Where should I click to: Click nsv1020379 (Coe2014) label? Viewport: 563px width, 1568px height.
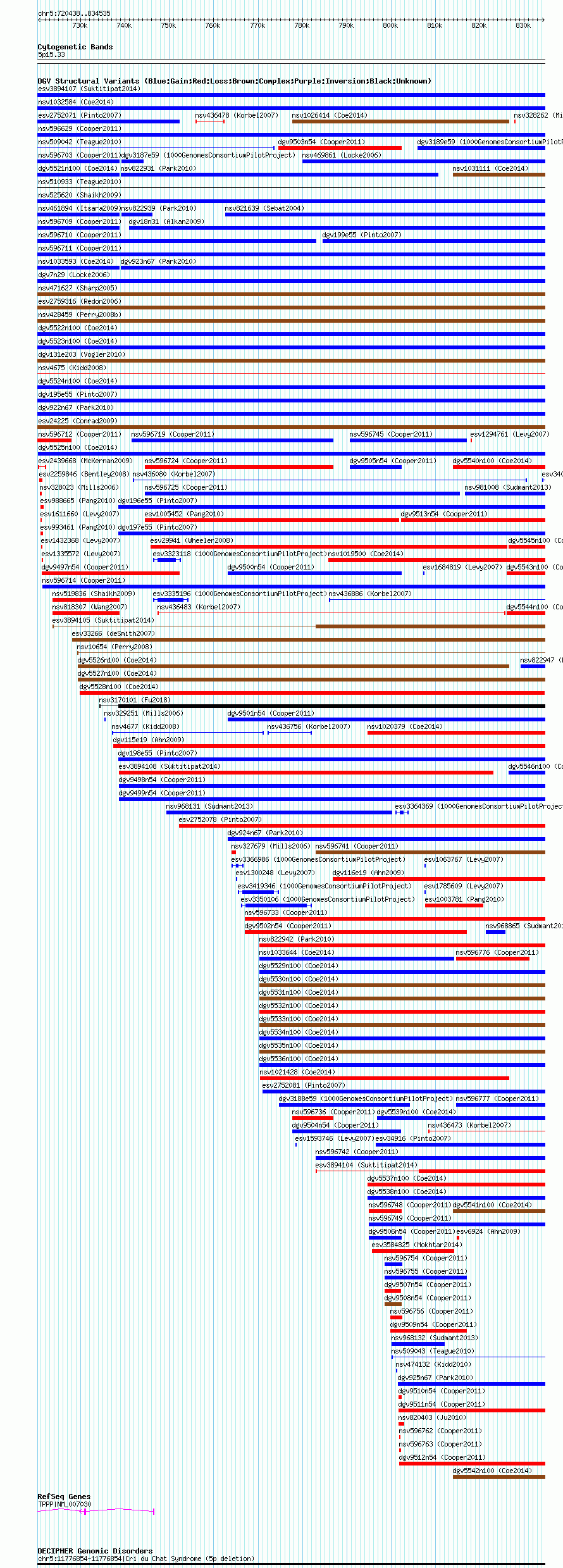[x=405, y=726]
